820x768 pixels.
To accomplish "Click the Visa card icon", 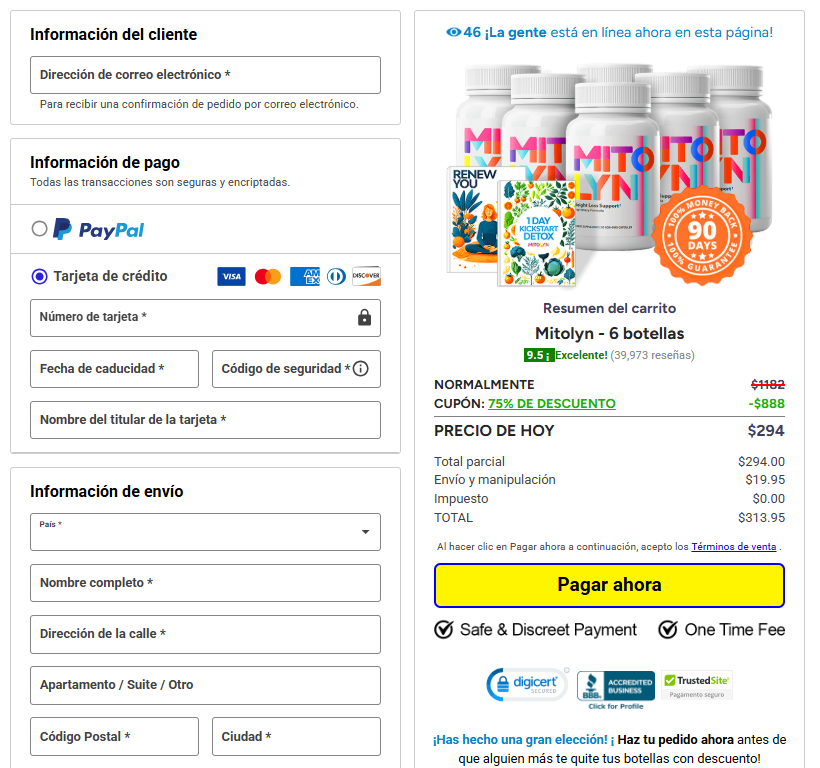I will point(231,277).
